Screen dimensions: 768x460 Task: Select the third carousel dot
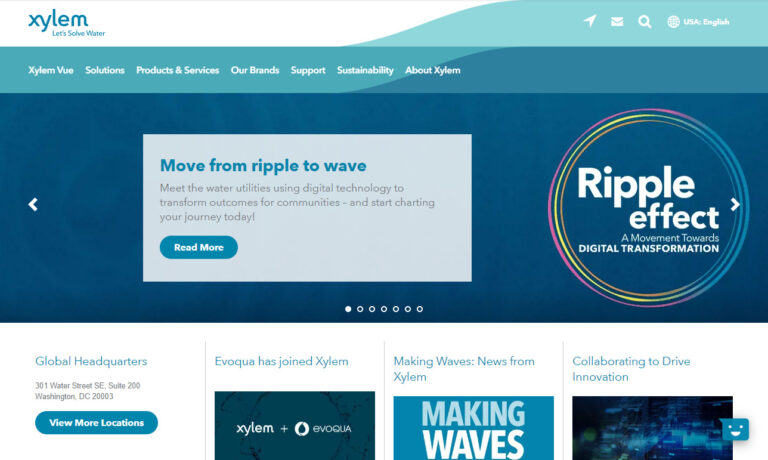click(372, 309)
